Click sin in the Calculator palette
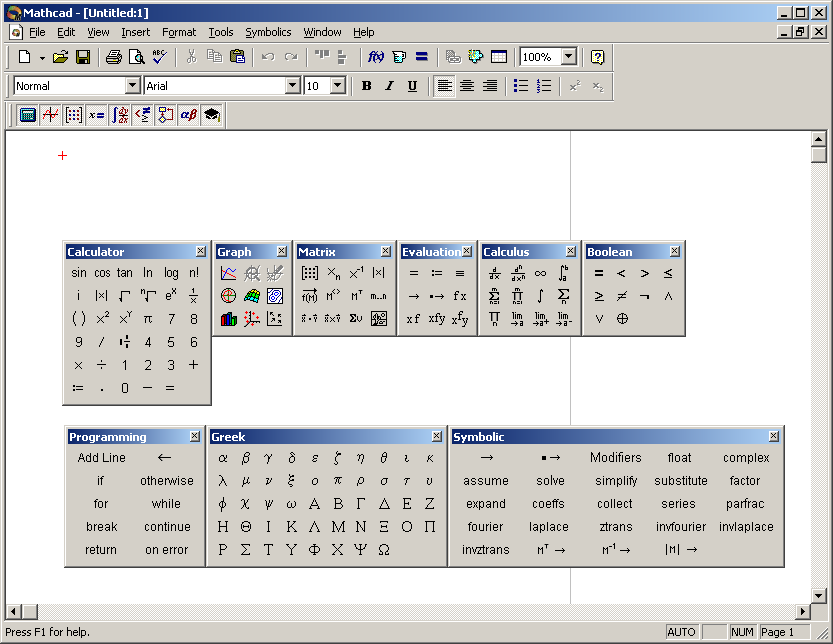 (x=79, y=273)
